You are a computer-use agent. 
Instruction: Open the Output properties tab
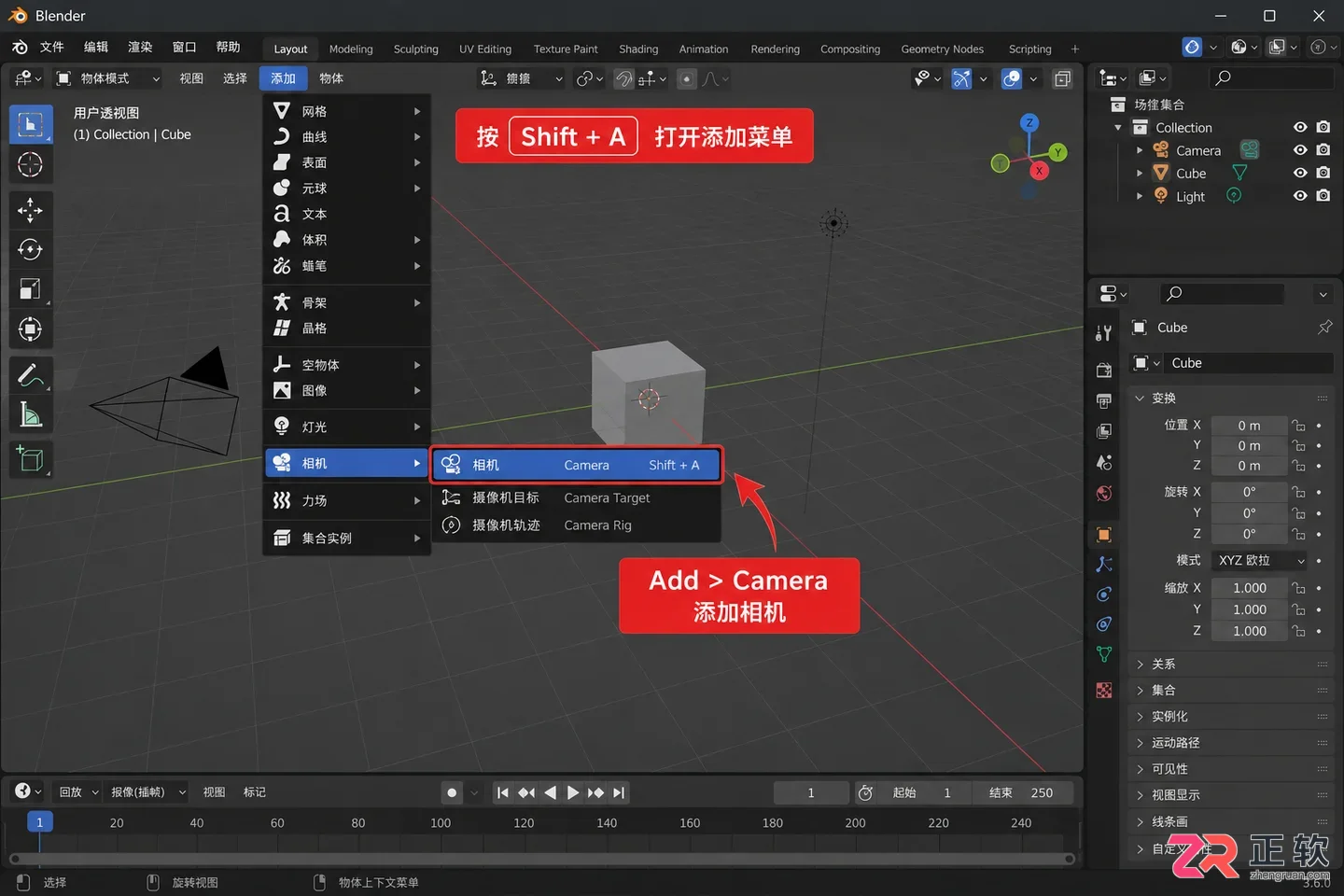[1104, 400]
